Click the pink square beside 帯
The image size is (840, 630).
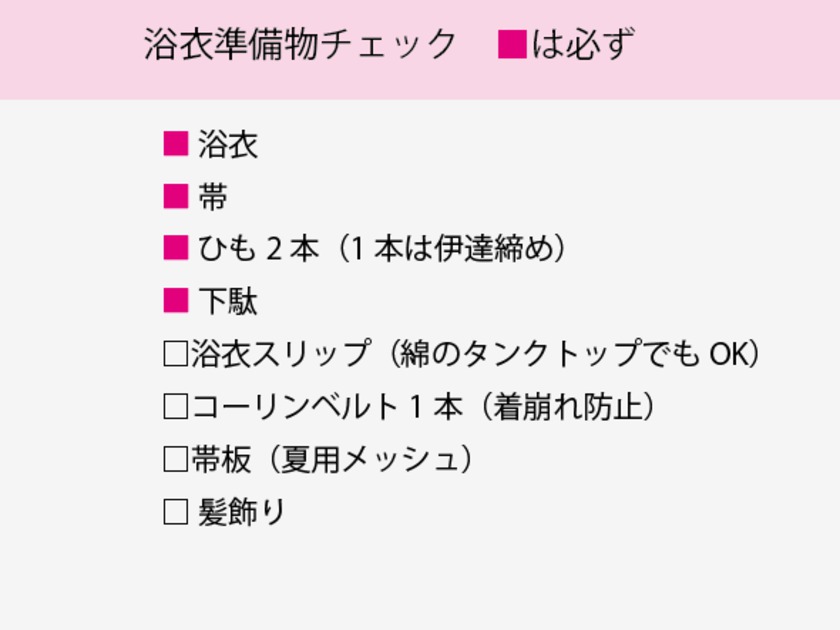coord(176,196)
